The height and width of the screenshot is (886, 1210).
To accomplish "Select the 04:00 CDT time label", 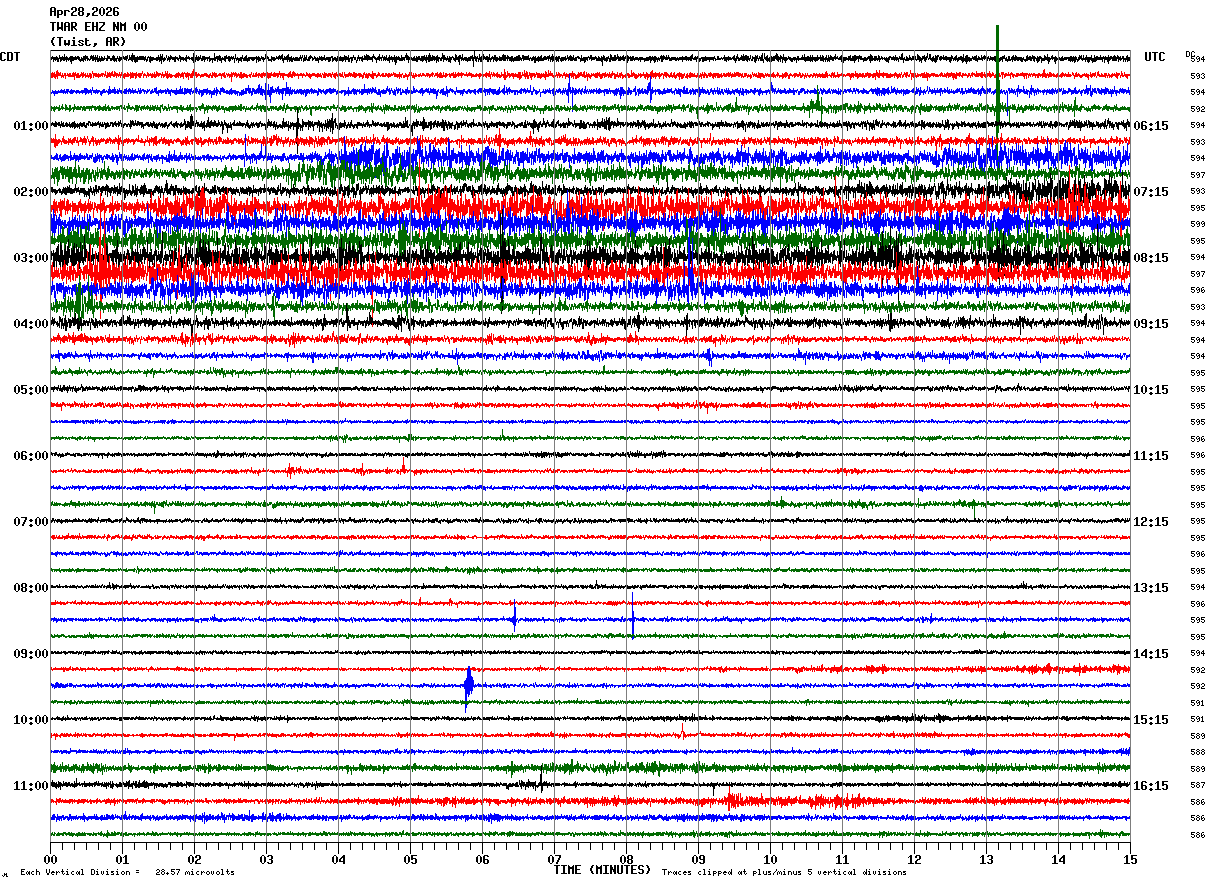I will 31,324.
